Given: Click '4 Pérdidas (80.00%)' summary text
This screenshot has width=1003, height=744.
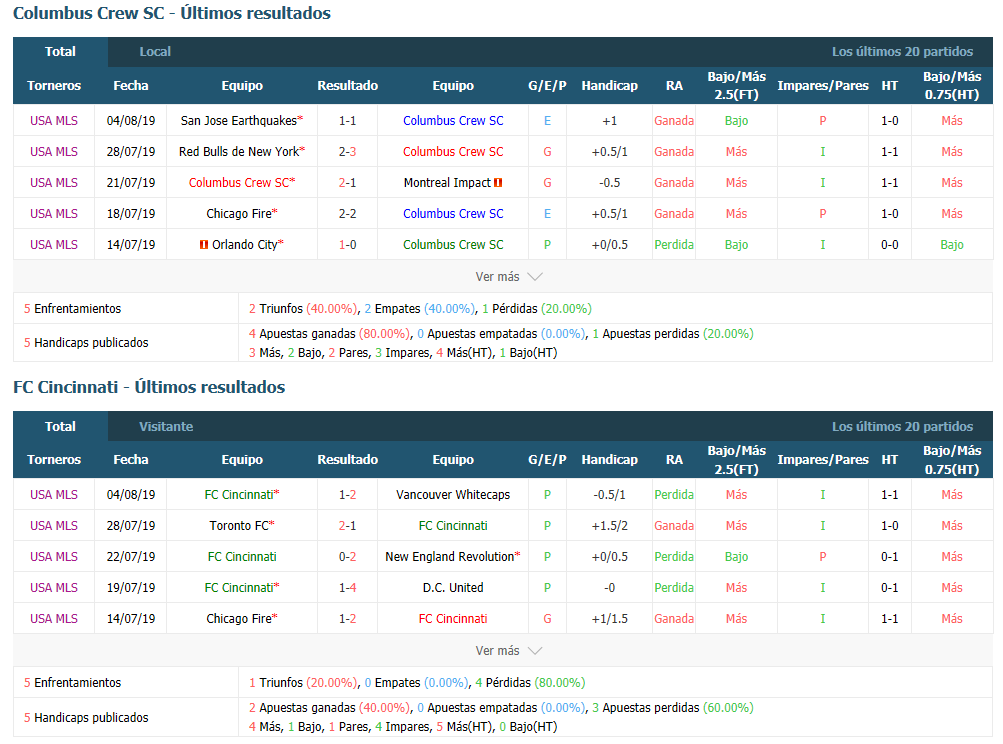Looking at the screenshot, I should point(530,683).
